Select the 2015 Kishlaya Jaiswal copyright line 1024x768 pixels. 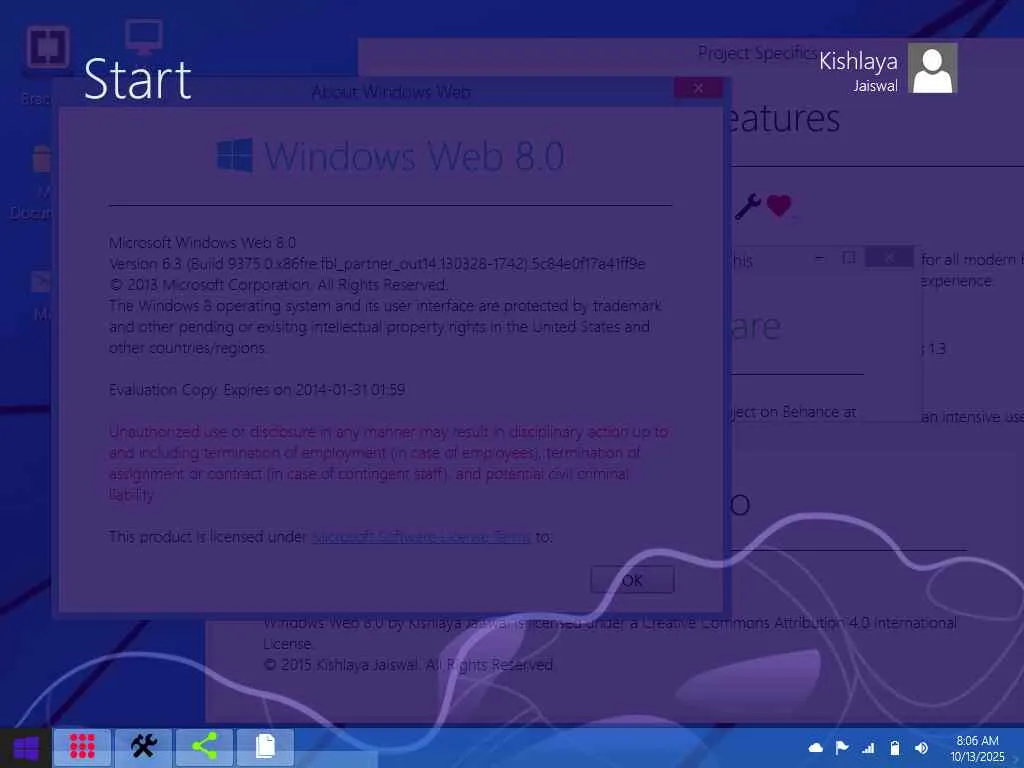408,665
